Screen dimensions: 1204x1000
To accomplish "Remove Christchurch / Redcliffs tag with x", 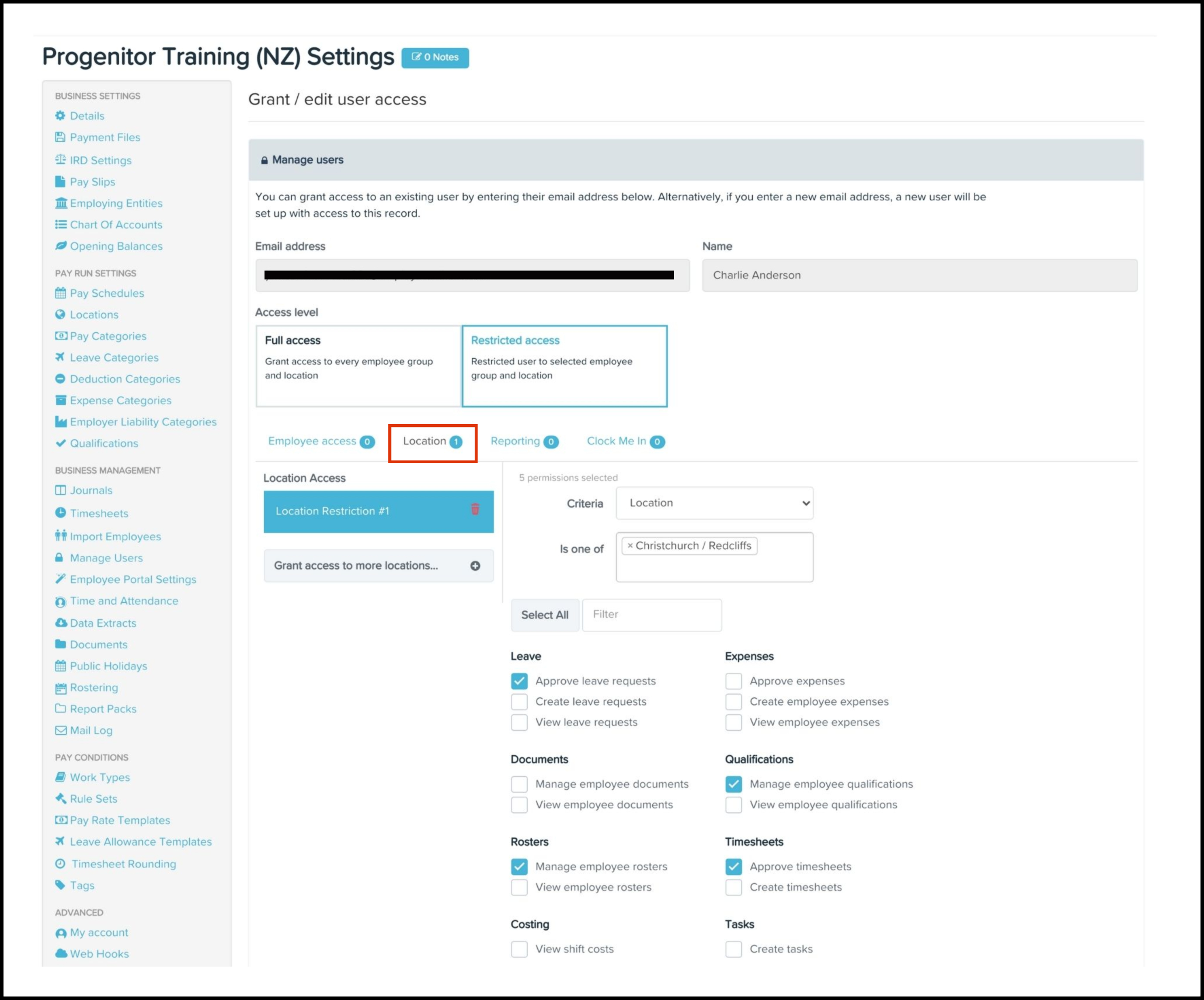I will tap(630, 546).
